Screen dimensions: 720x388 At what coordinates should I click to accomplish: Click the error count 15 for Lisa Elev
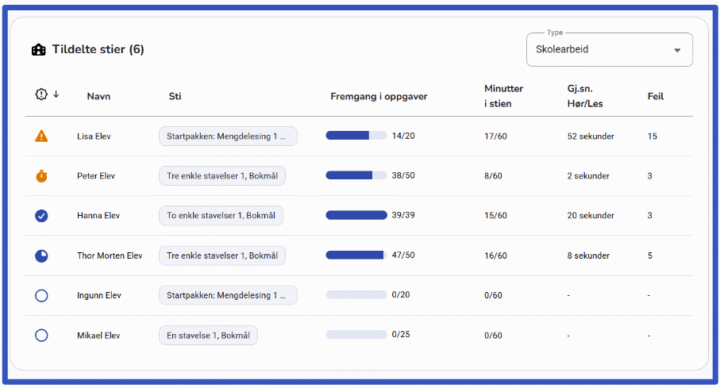tap(652, 136)
